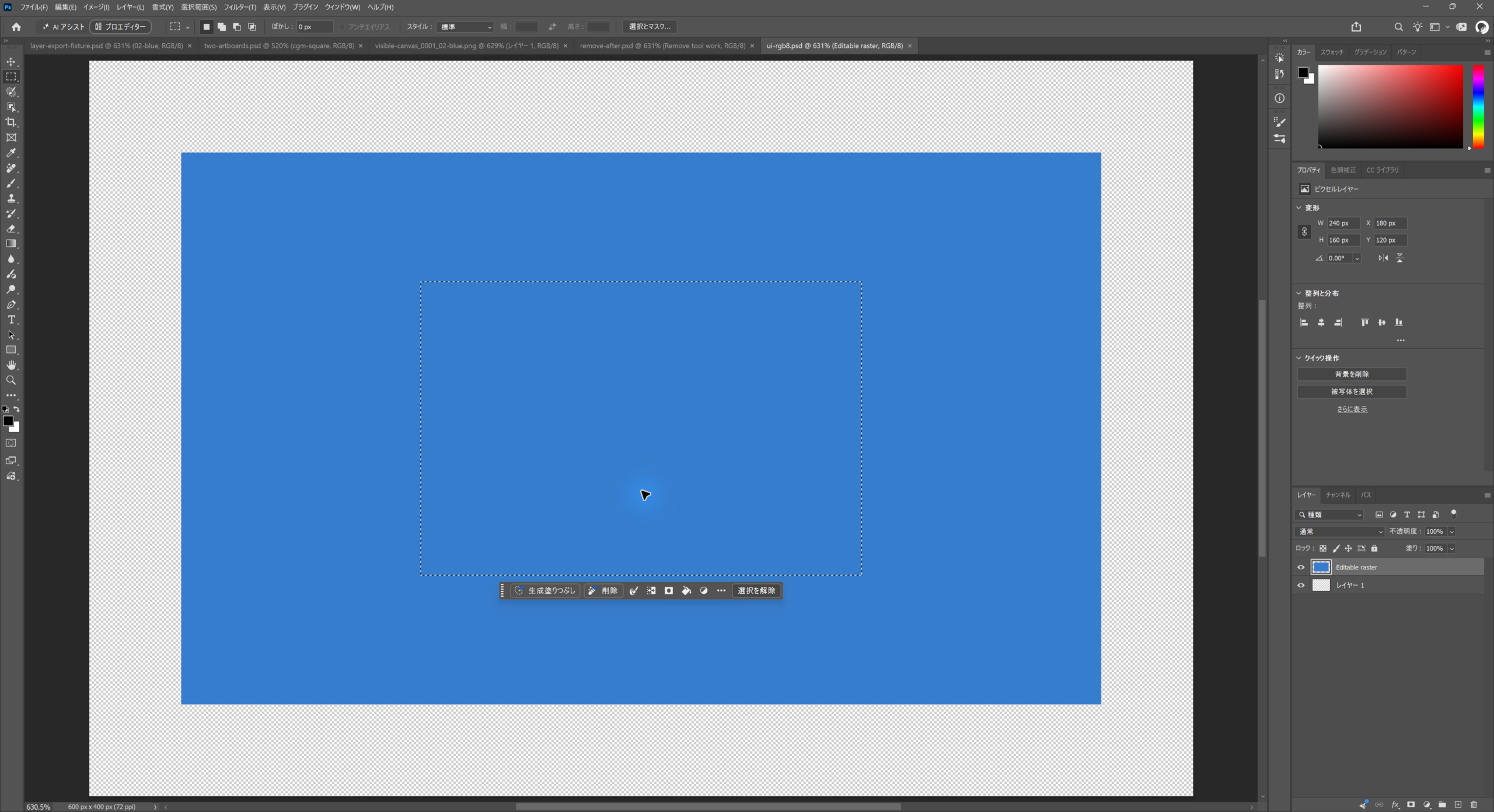Hide the レイヤー 1 layer
This screenshot has height=812, width=1494.
pyautogui.click(x=1301, y=585)
